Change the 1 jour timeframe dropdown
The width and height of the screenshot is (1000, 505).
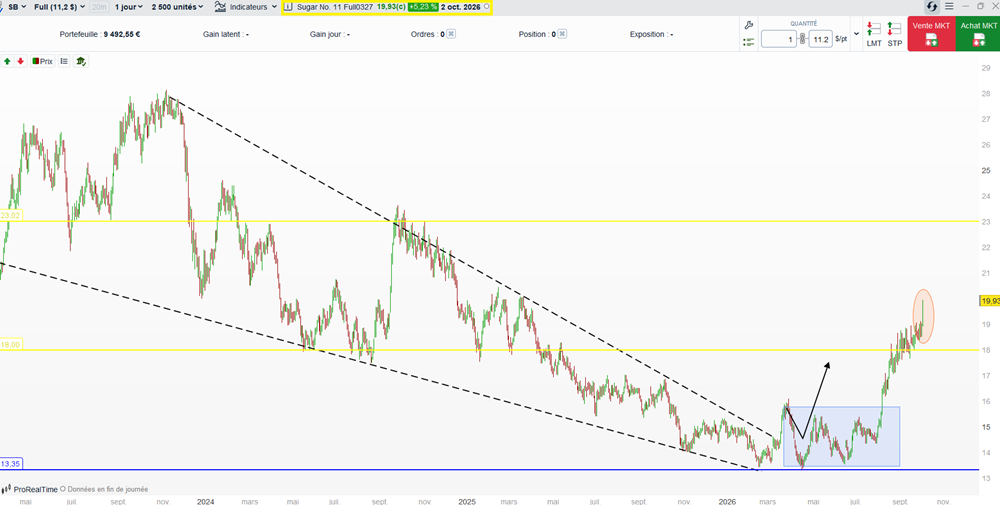129,6
